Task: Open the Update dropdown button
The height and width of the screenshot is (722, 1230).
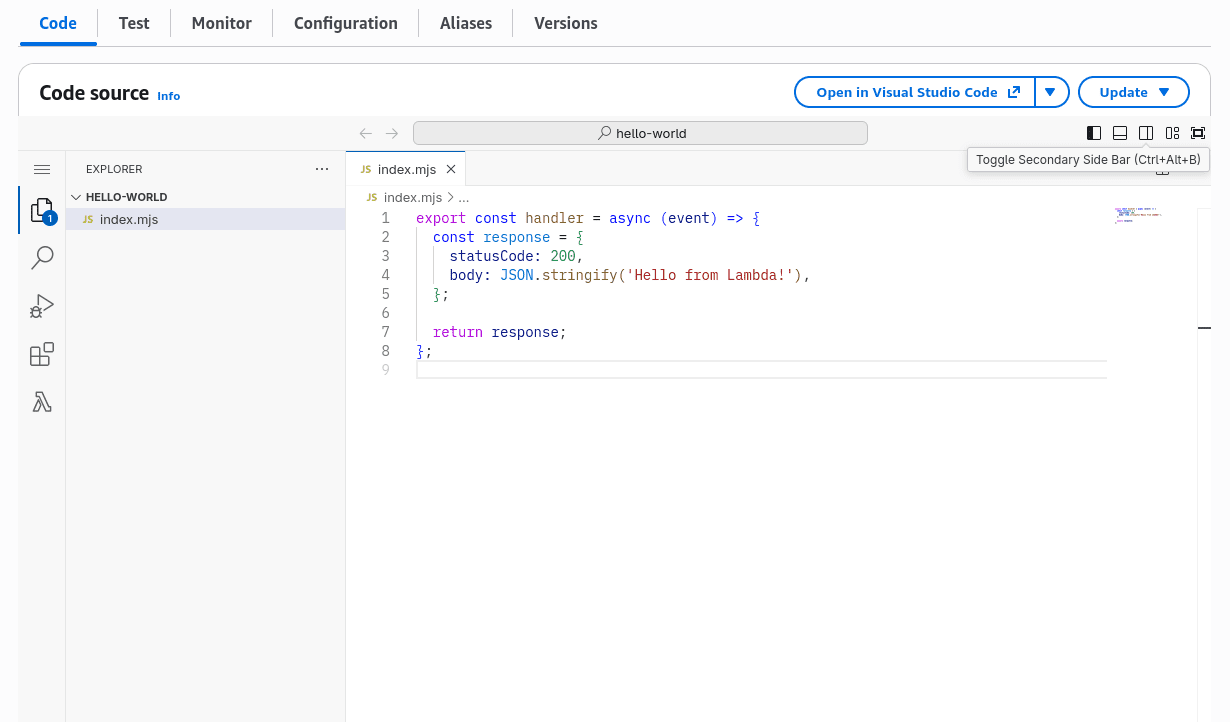Action: [1134, 92]
